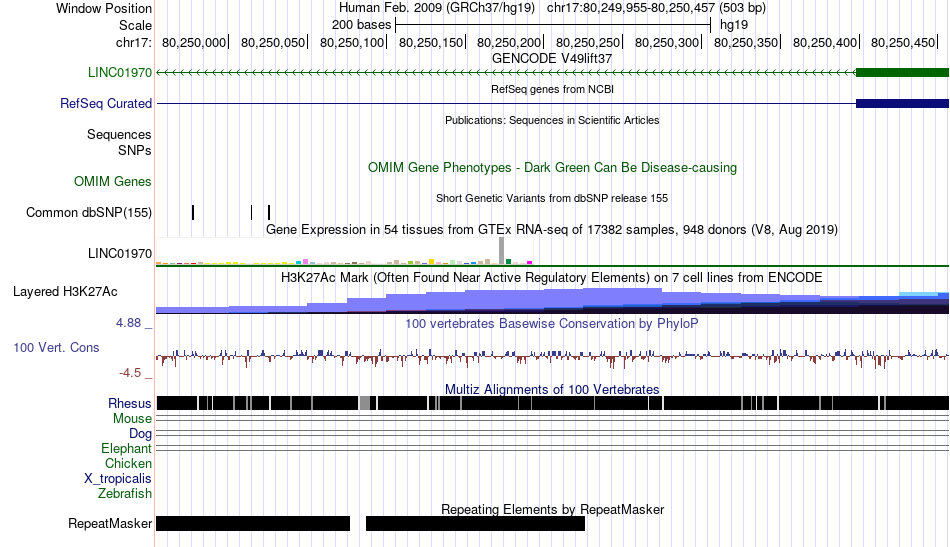The width and height of the screenshot is (950, 547).
Task: Click the LINC01970 GENCODE track label
Action: click(x=120, y=72)
